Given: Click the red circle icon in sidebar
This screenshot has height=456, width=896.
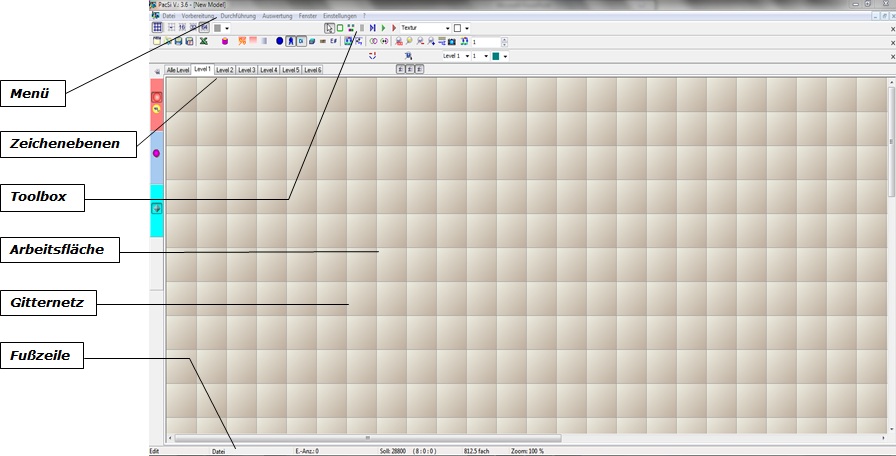Looking at the screenshot, I should 157,98.
